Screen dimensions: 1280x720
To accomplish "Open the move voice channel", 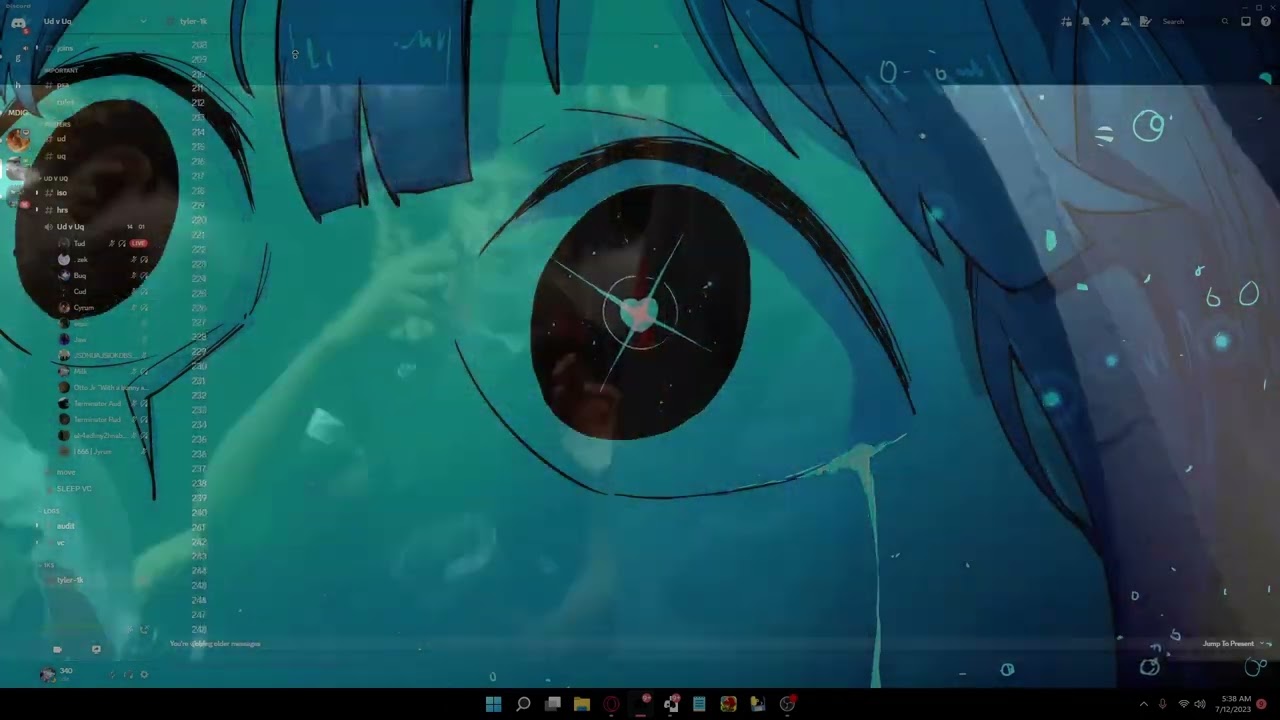I will 66,472.
